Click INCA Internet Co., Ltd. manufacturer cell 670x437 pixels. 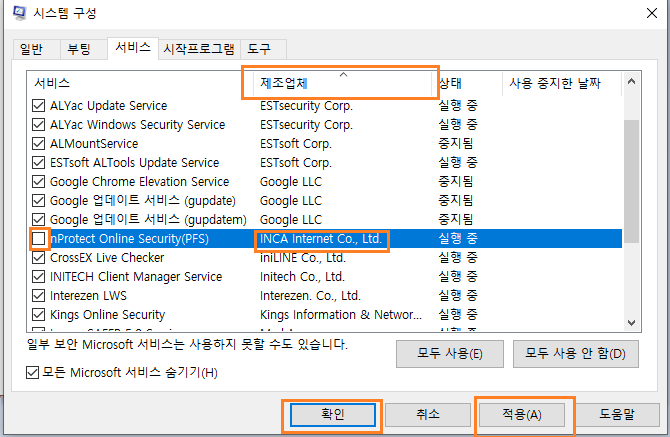pos(321,239)
